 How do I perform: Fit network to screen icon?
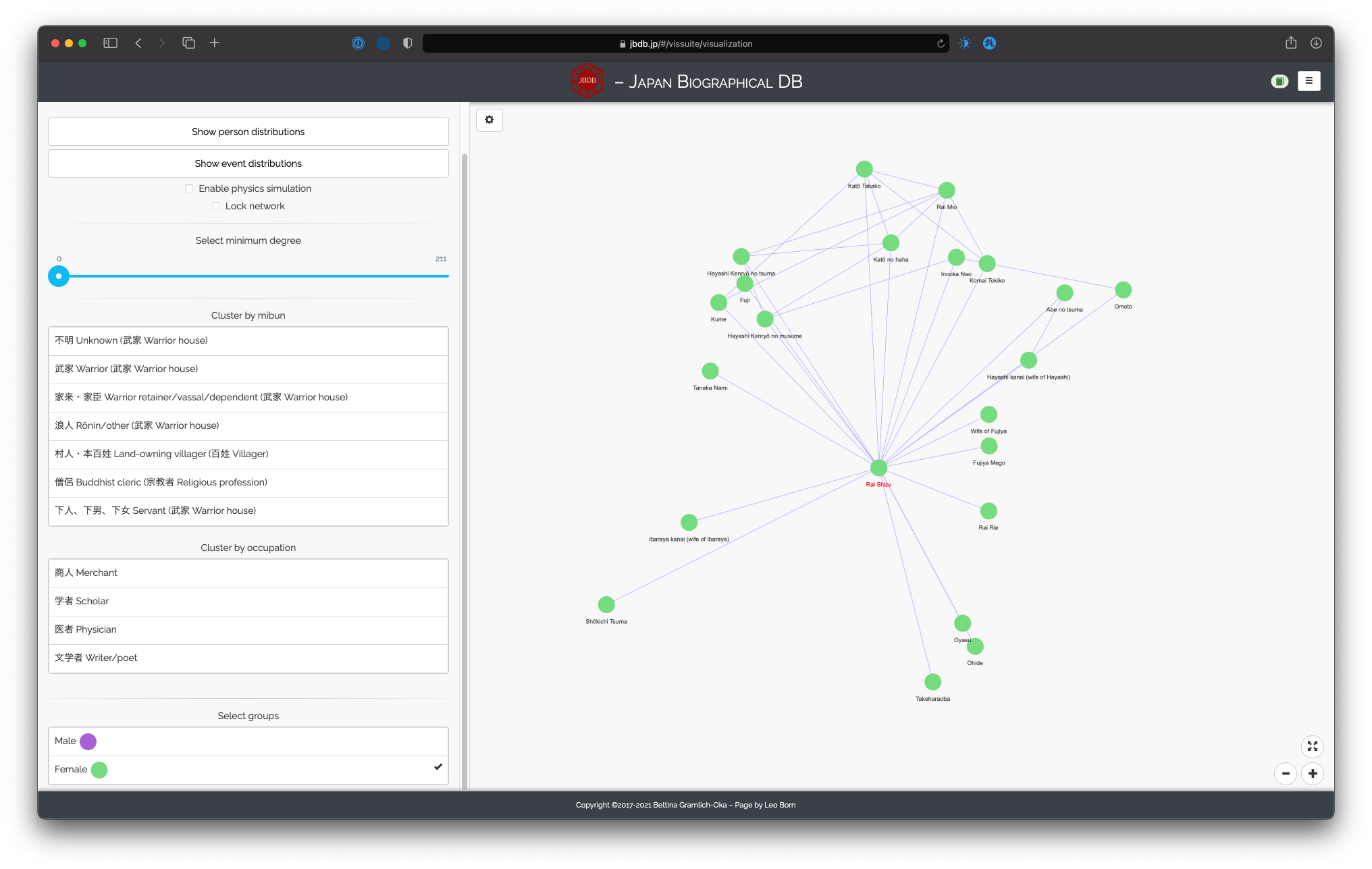point(1312,746)
